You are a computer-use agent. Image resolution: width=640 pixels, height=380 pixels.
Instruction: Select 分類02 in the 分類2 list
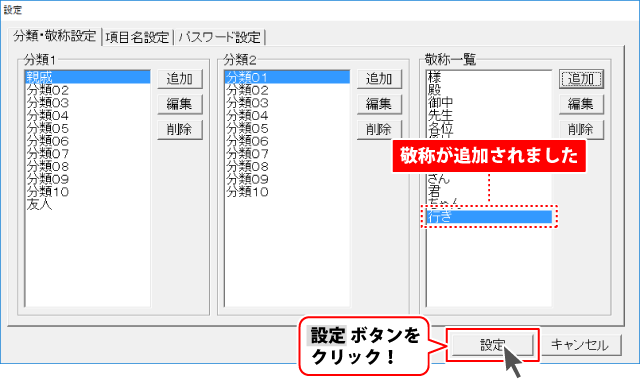pyautogui.click(x=287, y=90)
